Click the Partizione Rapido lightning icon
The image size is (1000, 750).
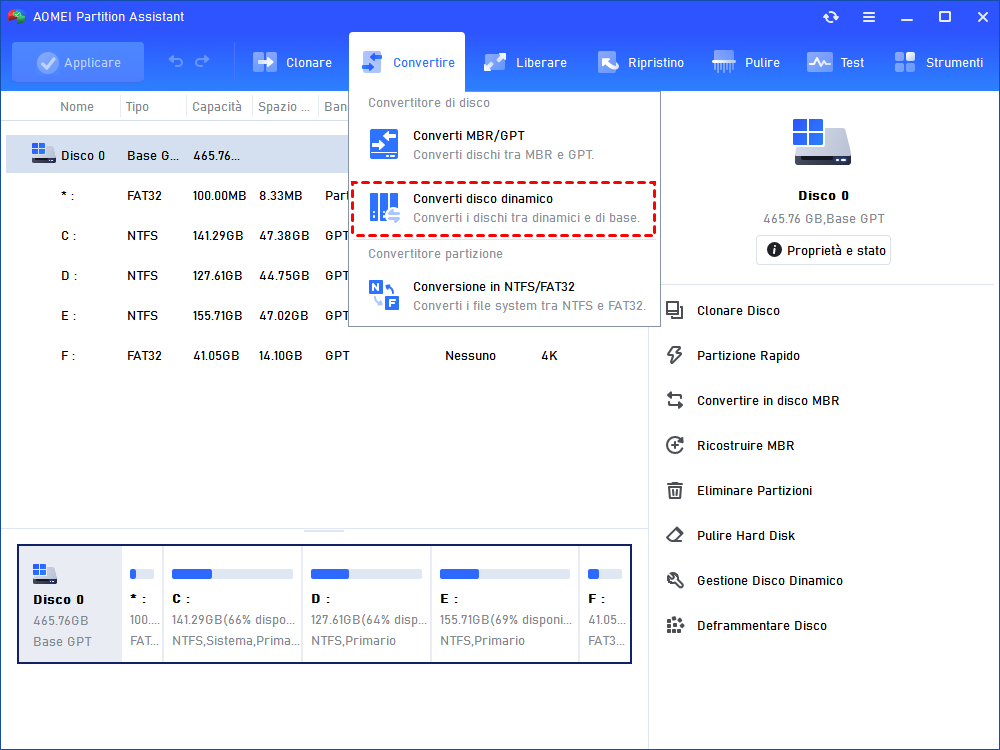coord(675,355)
